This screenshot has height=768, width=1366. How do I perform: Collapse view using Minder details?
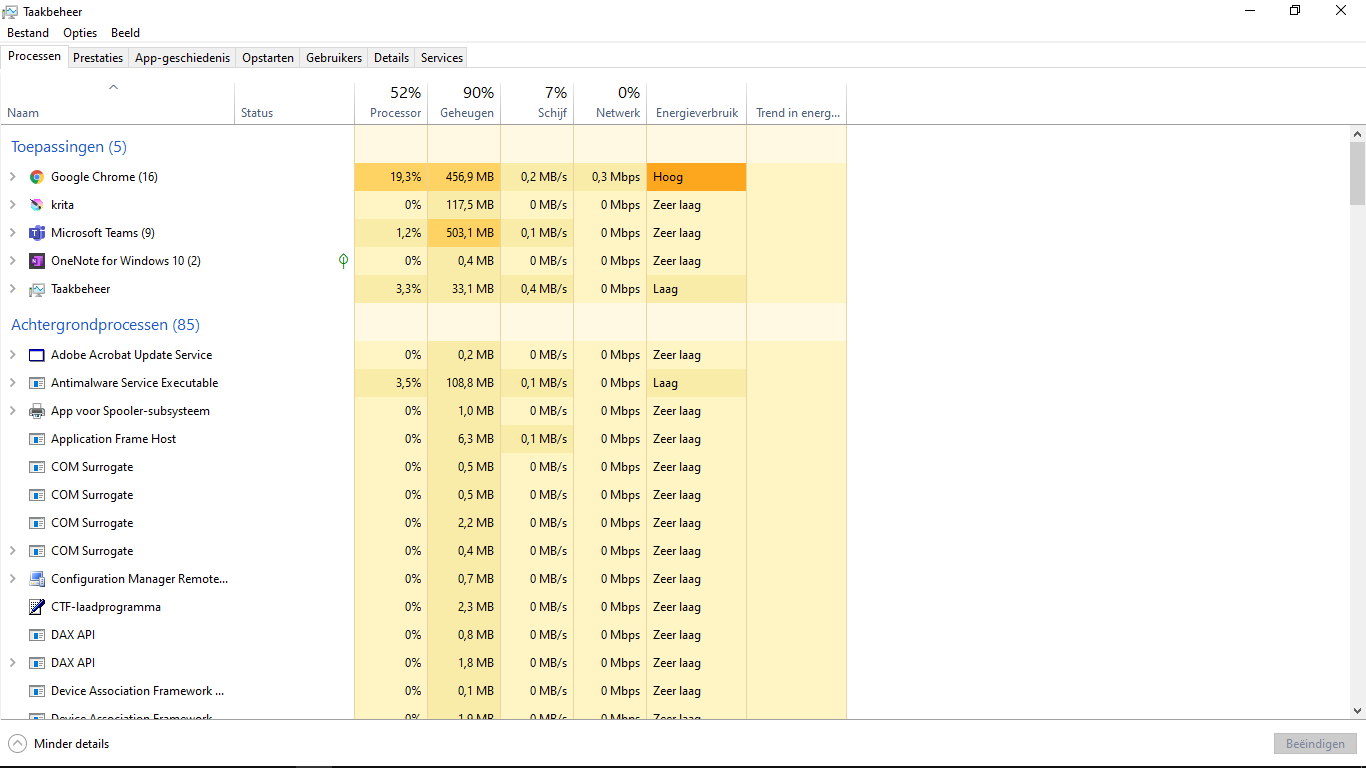tap(58, 744)
